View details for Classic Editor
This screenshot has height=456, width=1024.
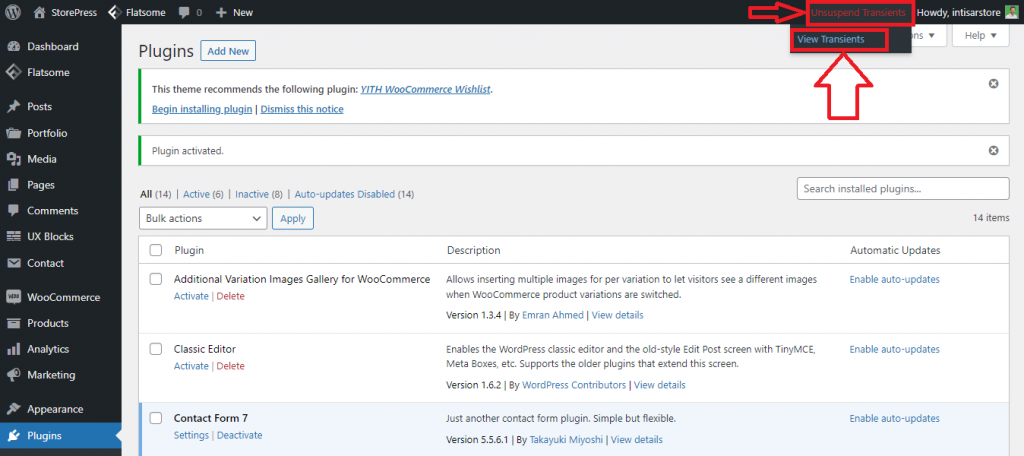[660, 385]
